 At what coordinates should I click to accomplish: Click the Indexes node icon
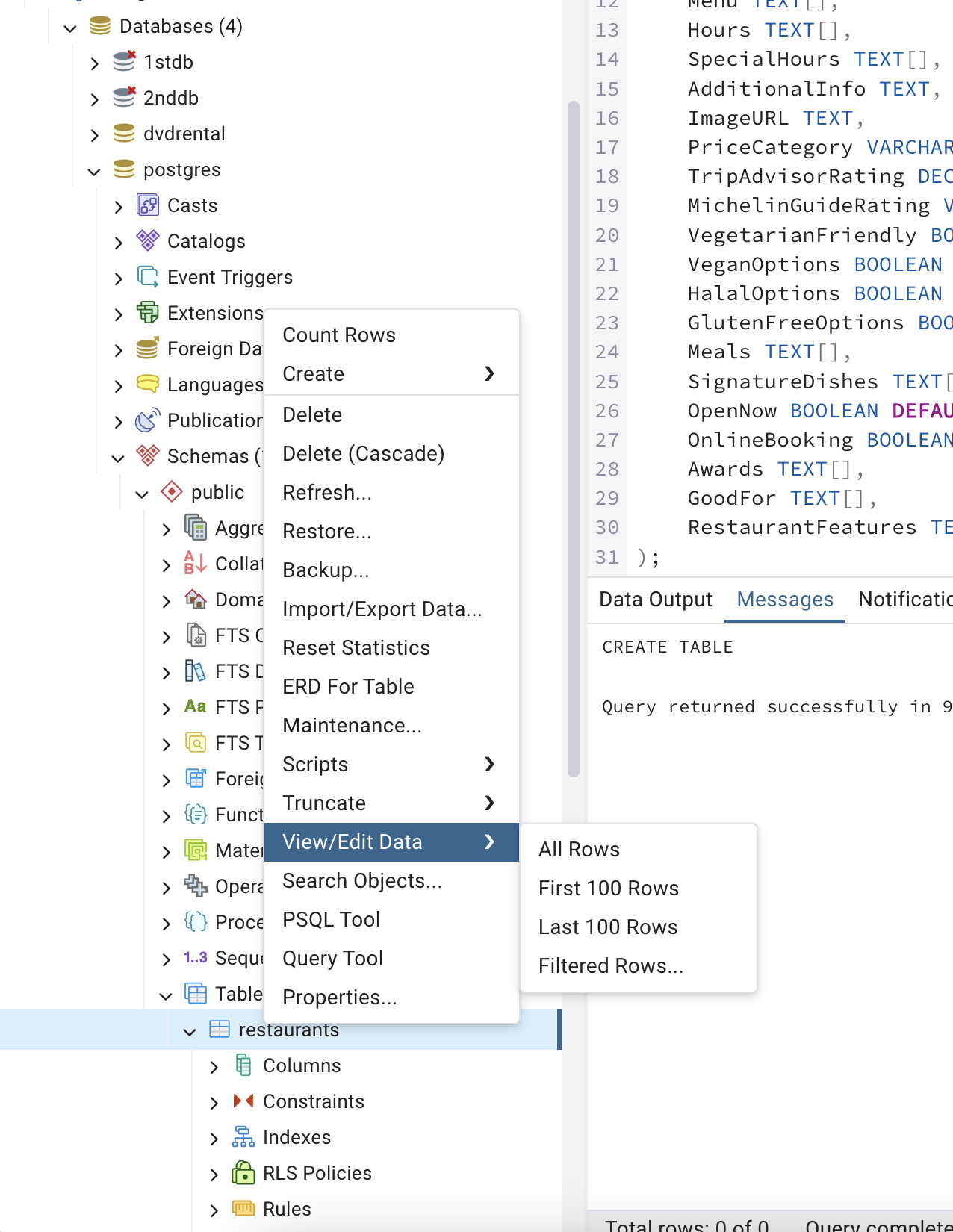pos(243,1137)
